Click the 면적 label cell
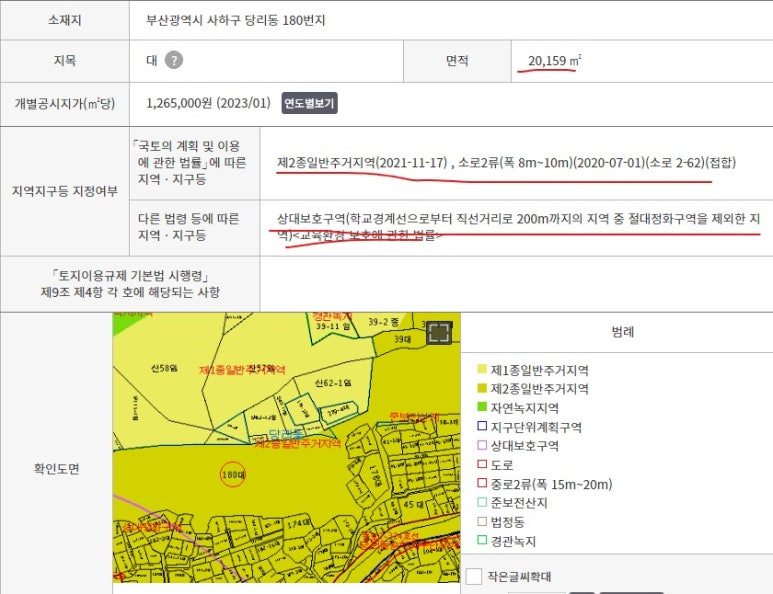This screenshot has width=773, height=594. tap(457, 61)
